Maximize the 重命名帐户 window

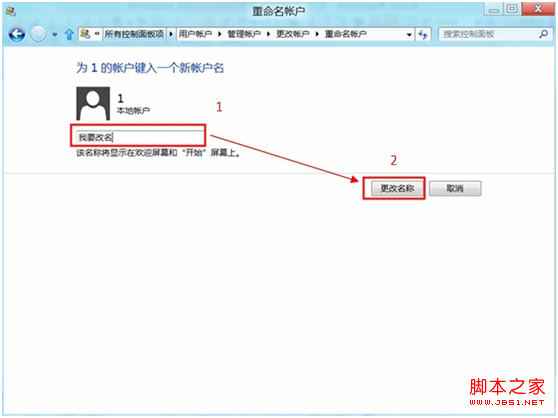[512, 9]
